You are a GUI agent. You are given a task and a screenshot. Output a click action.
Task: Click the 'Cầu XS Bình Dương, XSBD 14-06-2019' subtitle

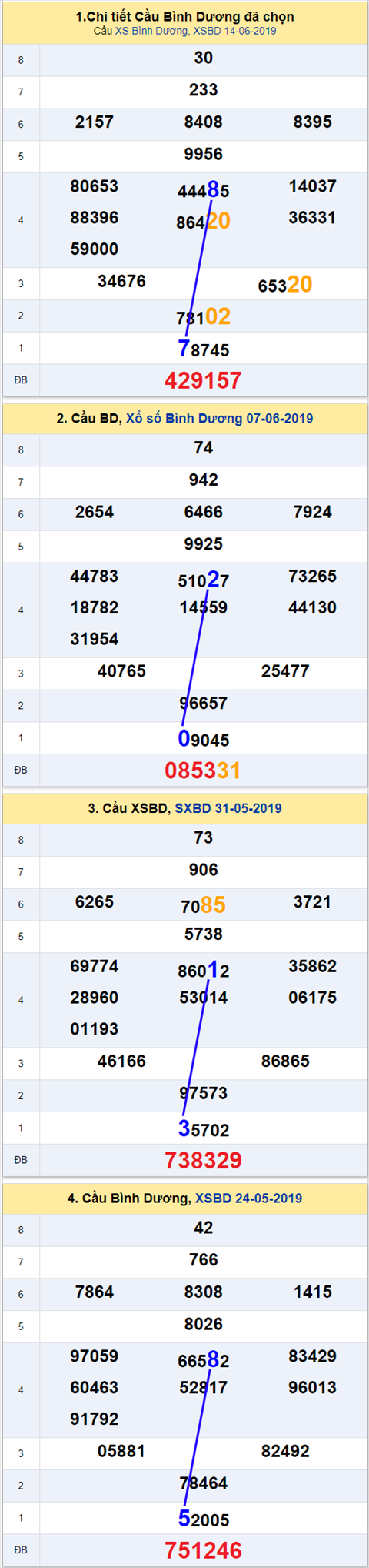184,31
